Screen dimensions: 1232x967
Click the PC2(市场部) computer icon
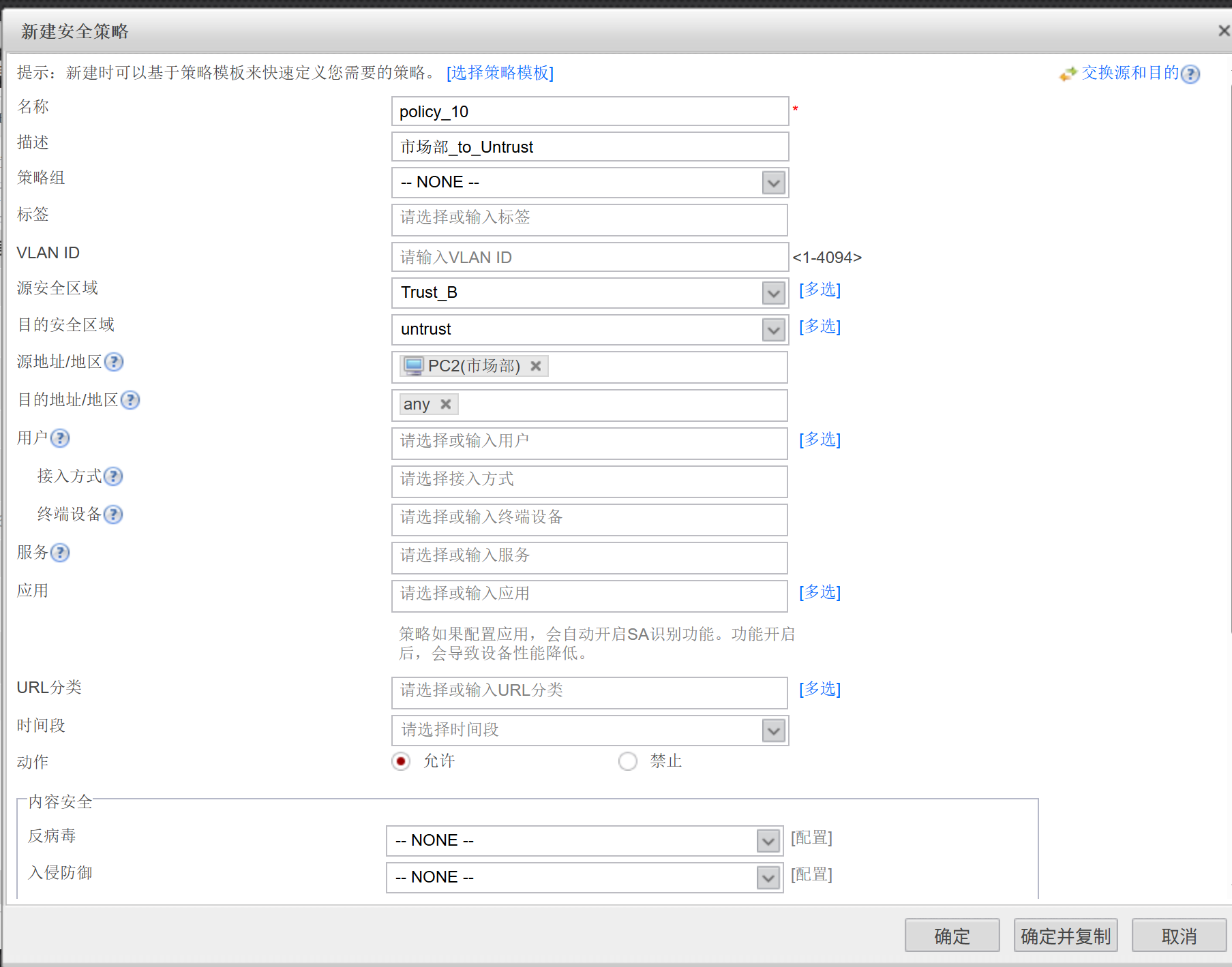click(x=414, y=366)
